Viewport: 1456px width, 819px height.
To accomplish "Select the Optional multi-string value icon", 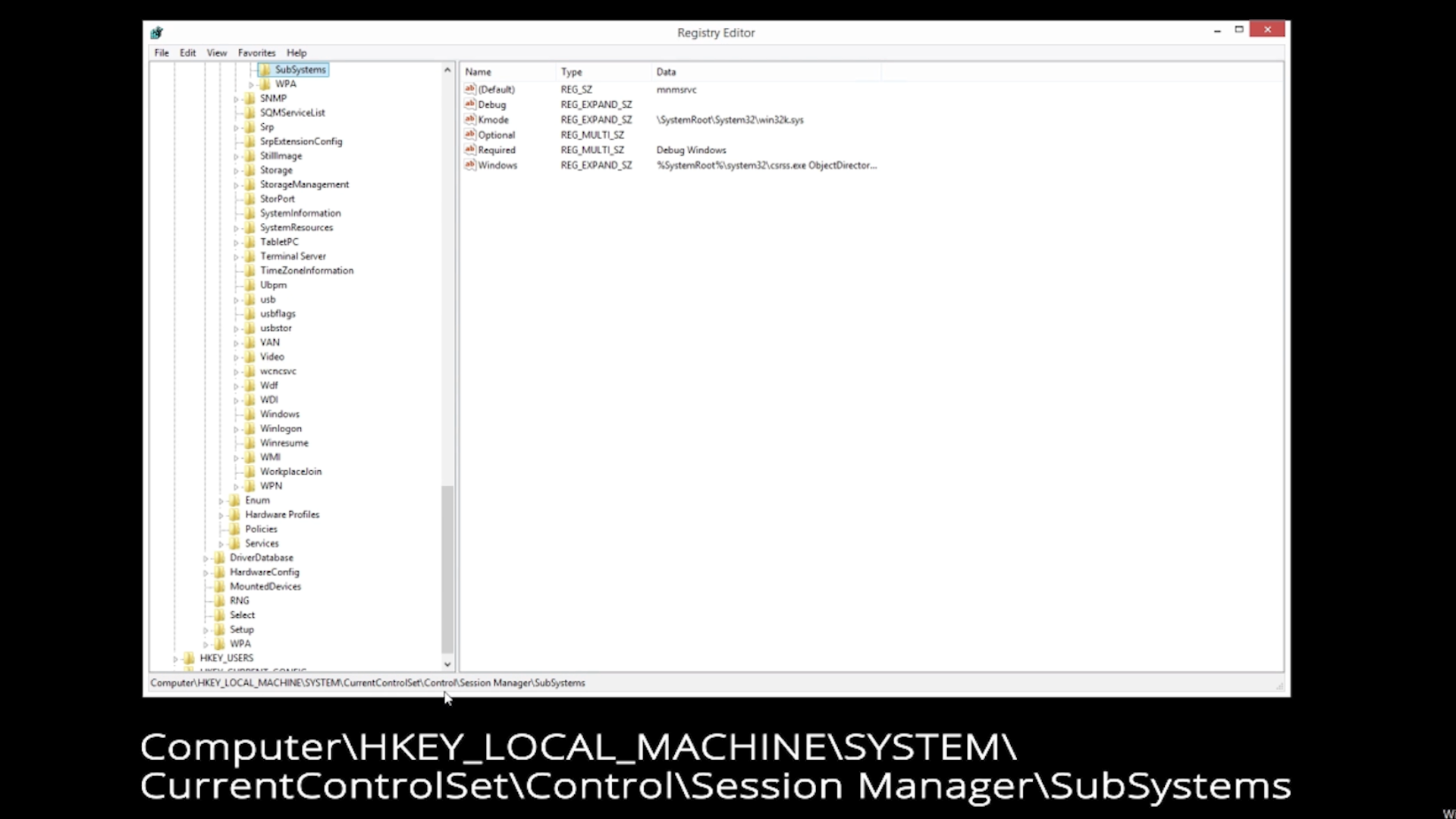I will click(470, 134).
